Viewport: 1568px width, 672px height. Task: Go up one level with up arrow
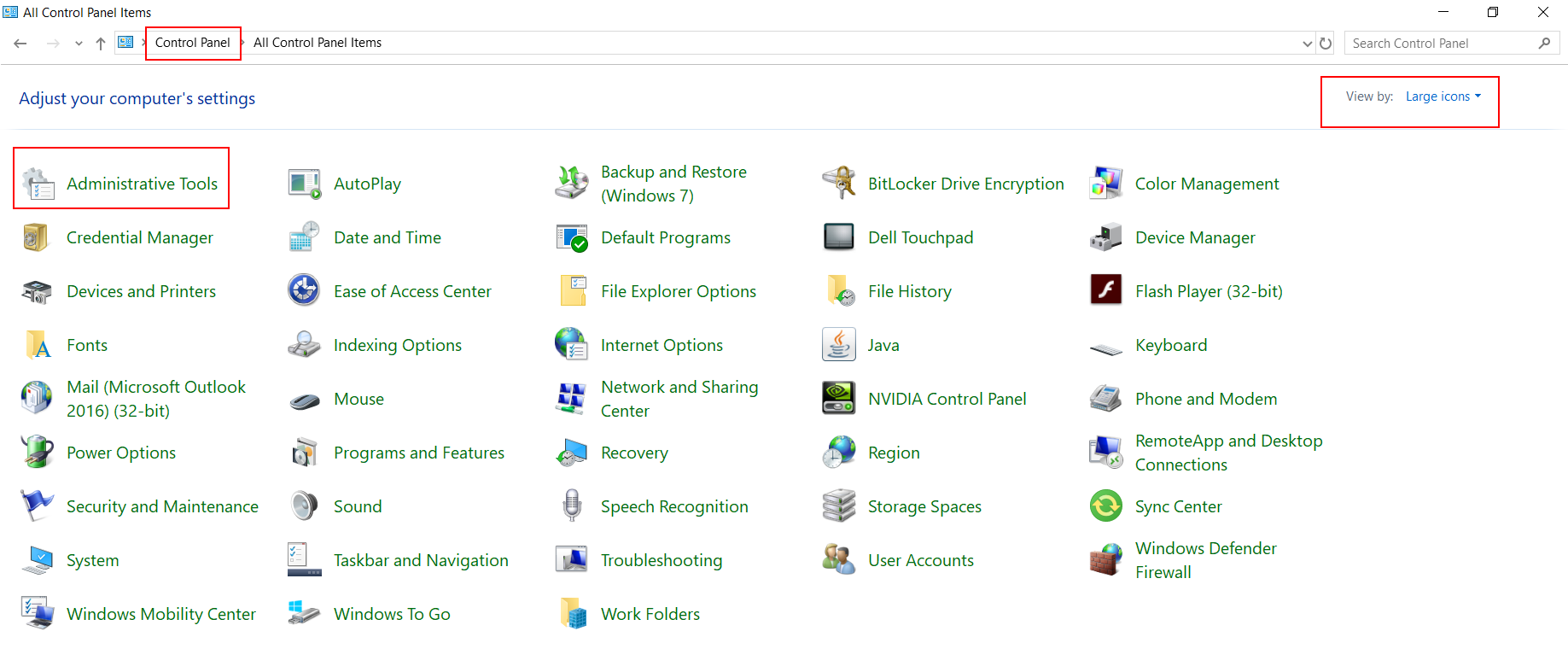click(x=101, y=44)
